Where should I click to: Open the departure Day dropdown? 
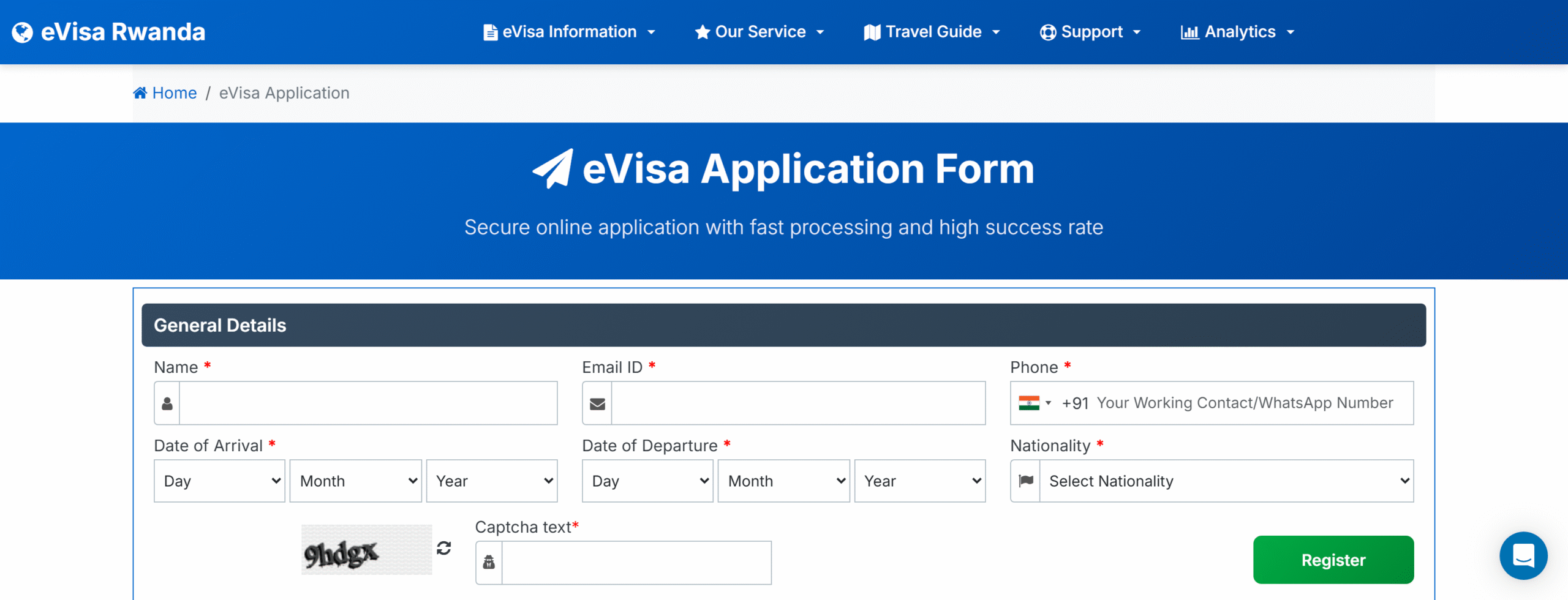pos(647,481)
